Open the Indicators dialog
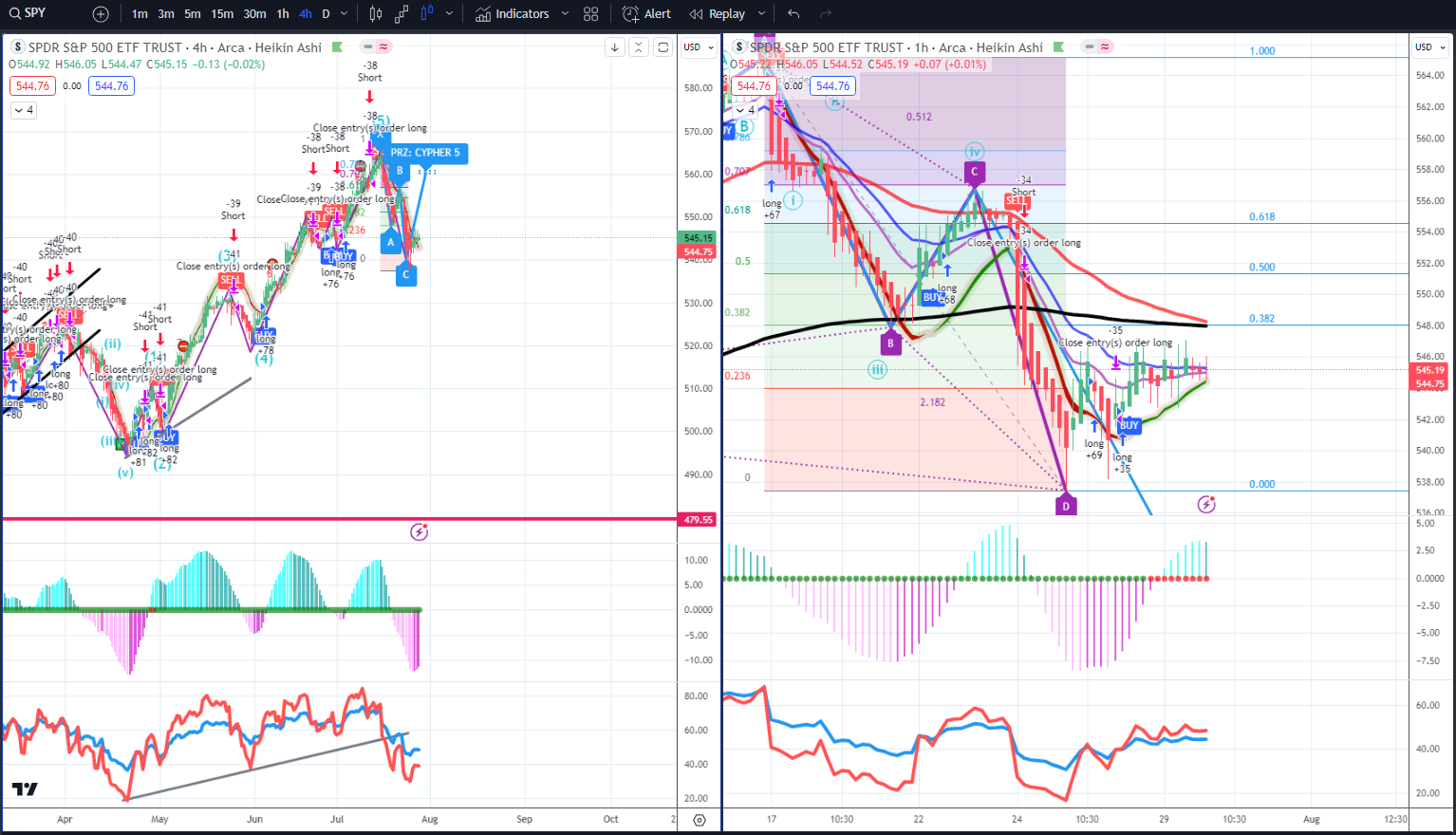Viewport: 1456px width, 835px height. tap(513, 14)
